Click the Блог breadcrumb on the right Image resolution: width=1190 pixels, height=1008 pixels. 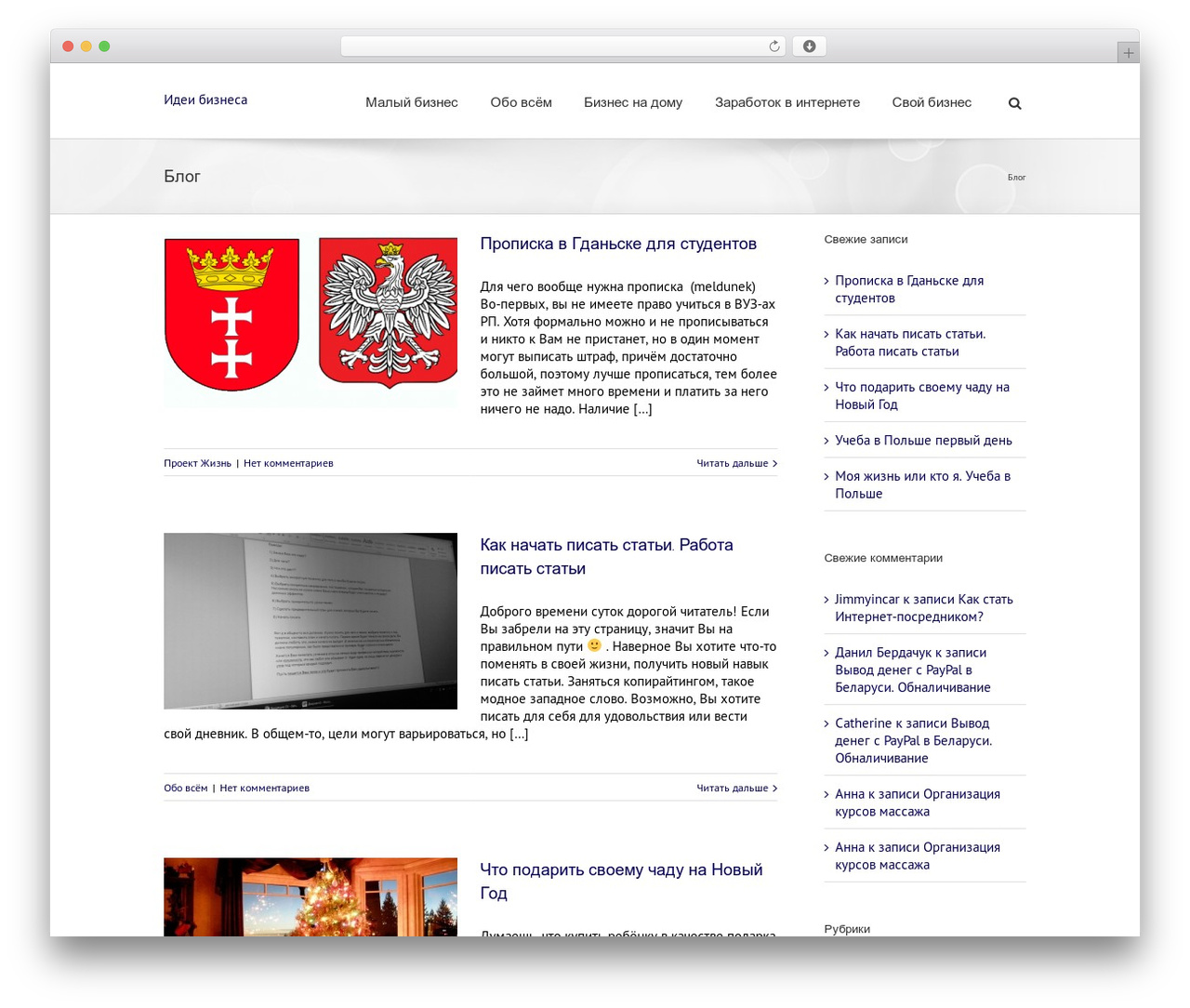tap(1016, 177)
